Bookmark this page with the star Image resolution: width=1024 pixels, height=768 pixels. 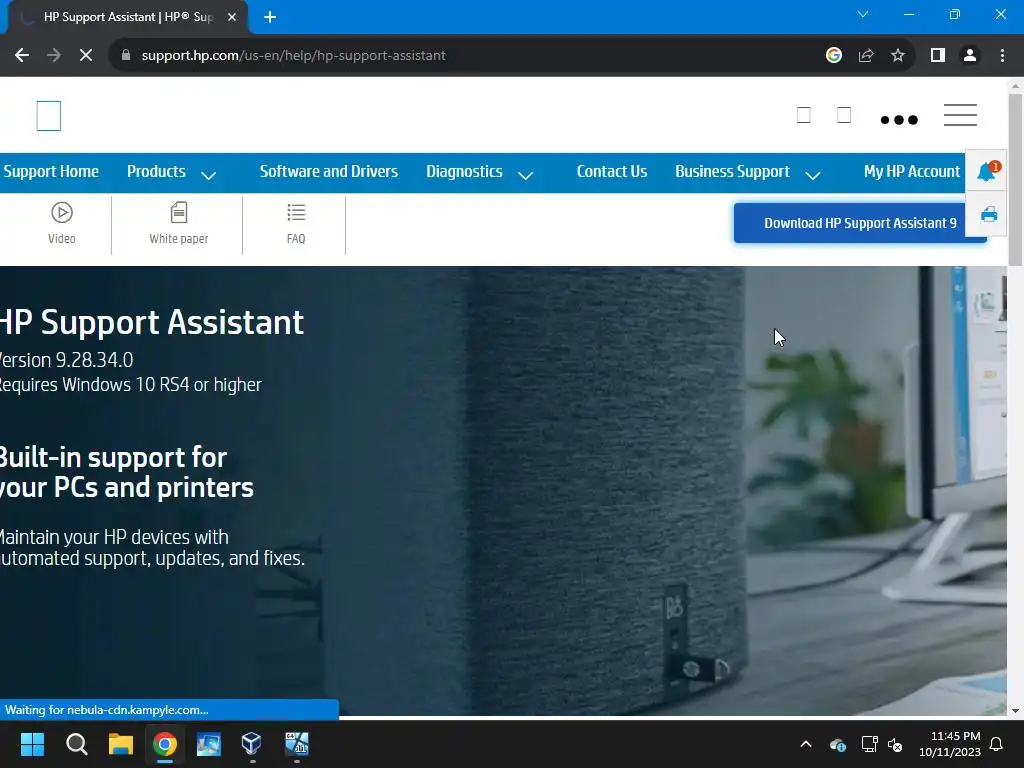[x=898, y=56]
